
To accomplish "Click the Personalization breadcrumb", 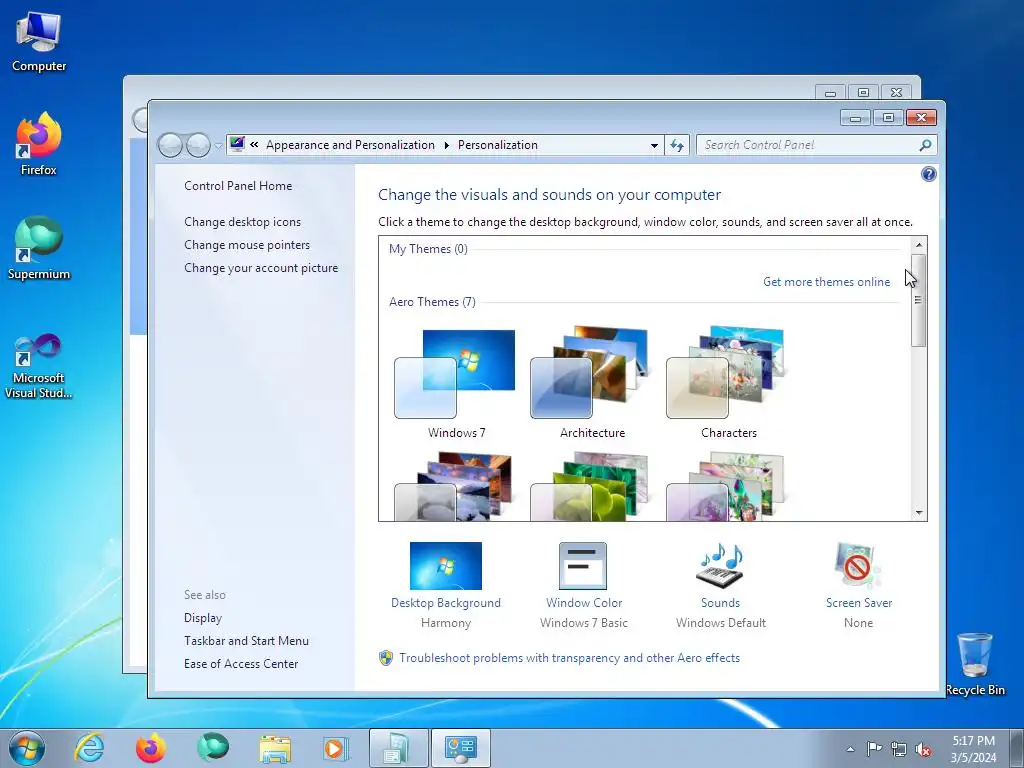I will [498, 145].
